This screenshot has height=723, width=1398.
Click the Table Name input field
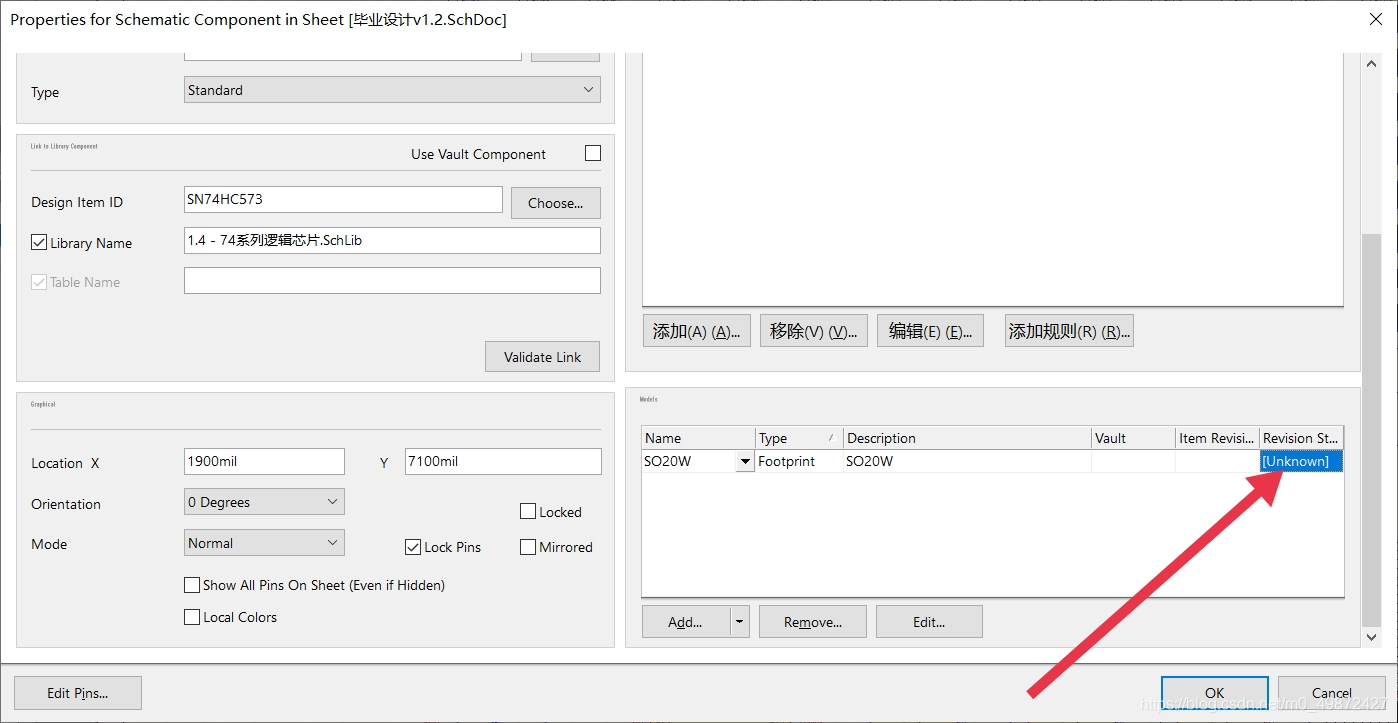(392, 281)
